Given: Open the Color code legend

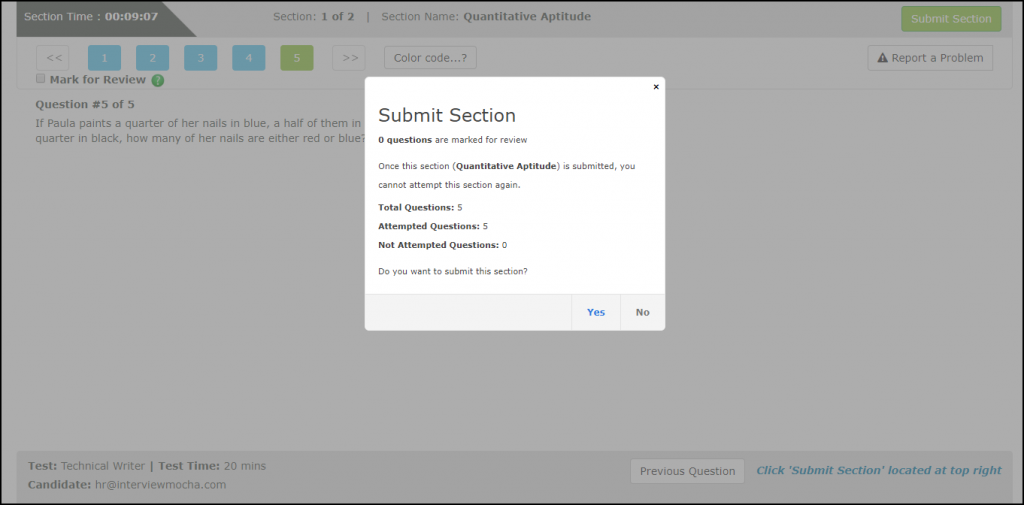Looking at the screenshot, I should coord(430,58).
